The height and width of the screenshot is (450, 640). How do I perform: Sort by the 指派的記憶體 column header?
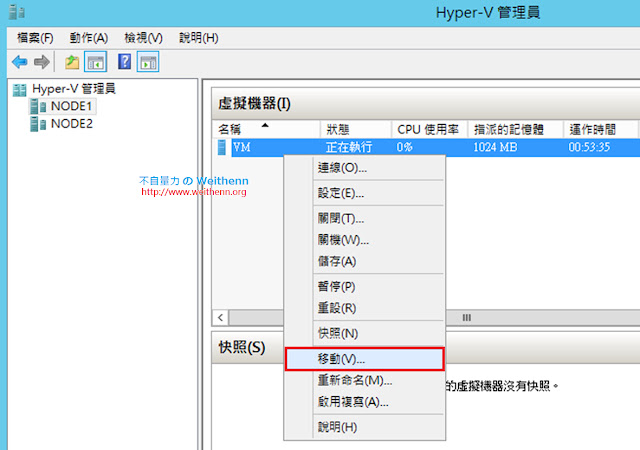click(x=516, y=129)
